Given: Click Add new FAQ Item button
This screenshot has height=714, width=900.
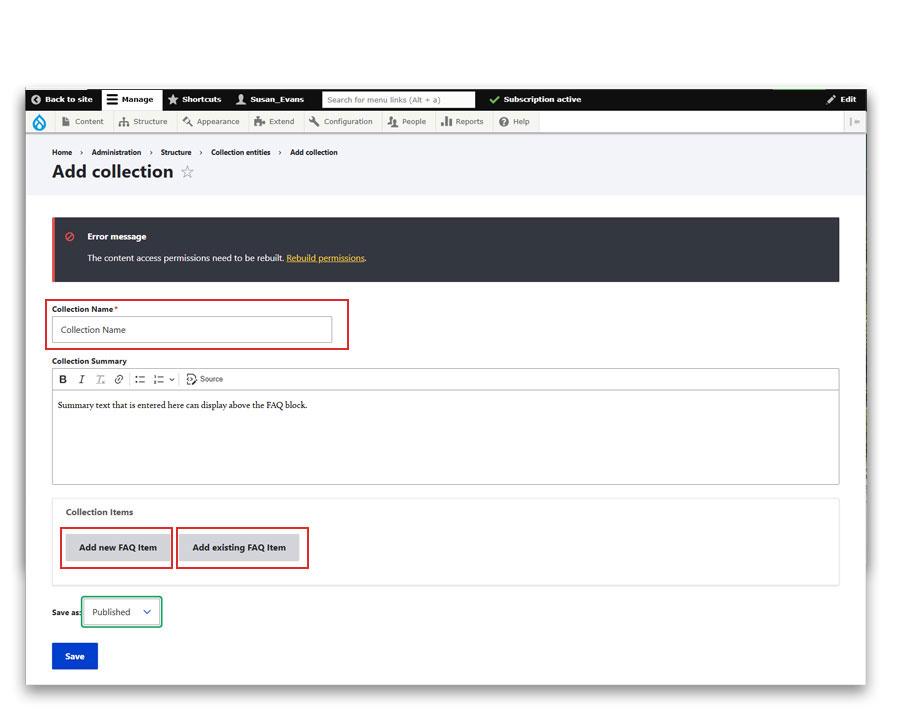Looking at the screenshot, I should click(118, 548).
